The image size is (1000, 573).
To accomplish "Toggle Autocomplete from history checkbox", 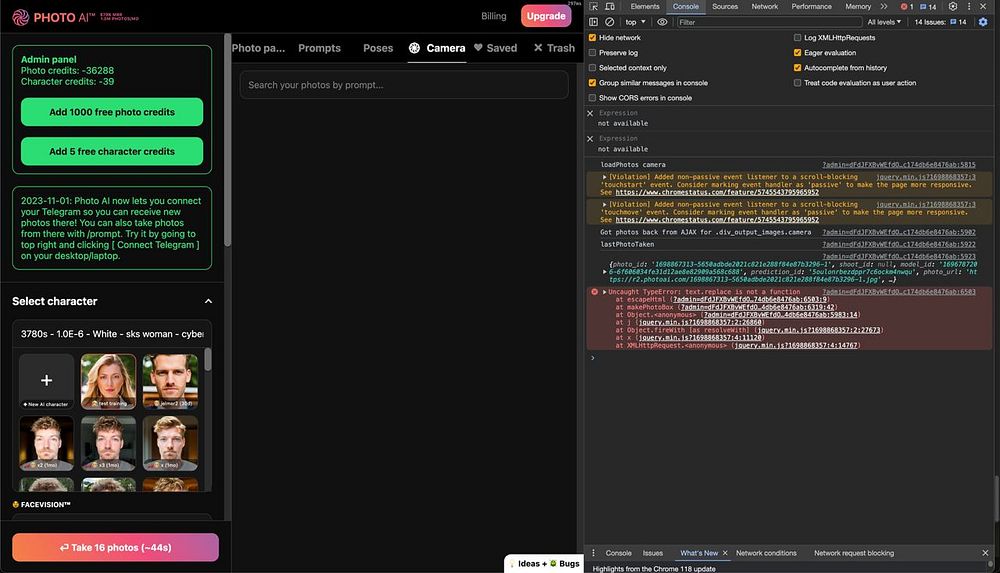I will (797, 68).
